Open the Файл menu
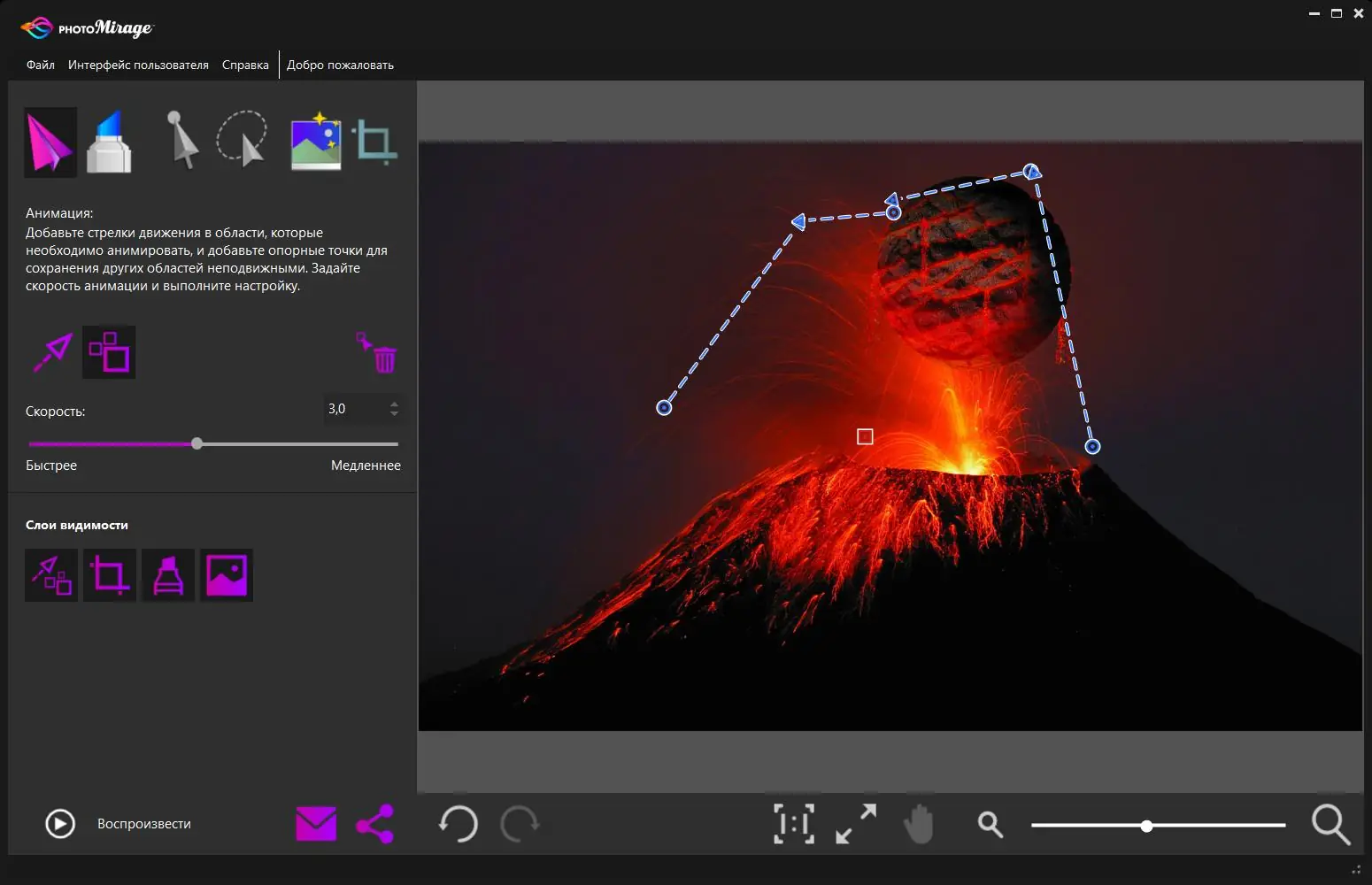The height and width of the screenshot is (885, 1372). [41, 65]
